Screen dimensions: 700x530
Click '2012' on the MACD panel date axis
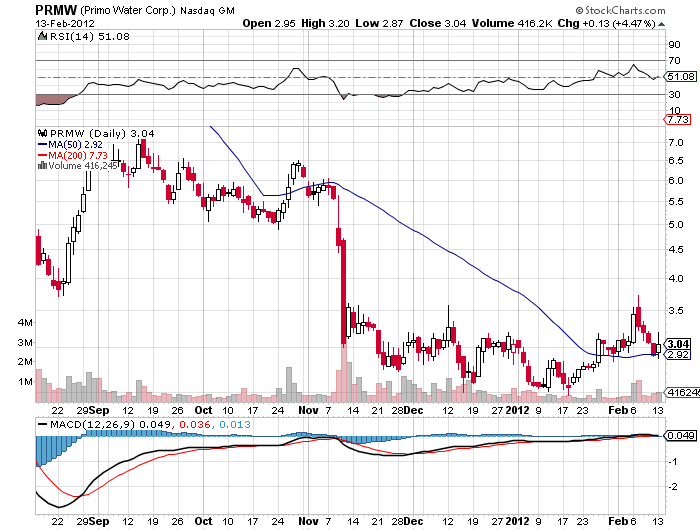point(517,521)
